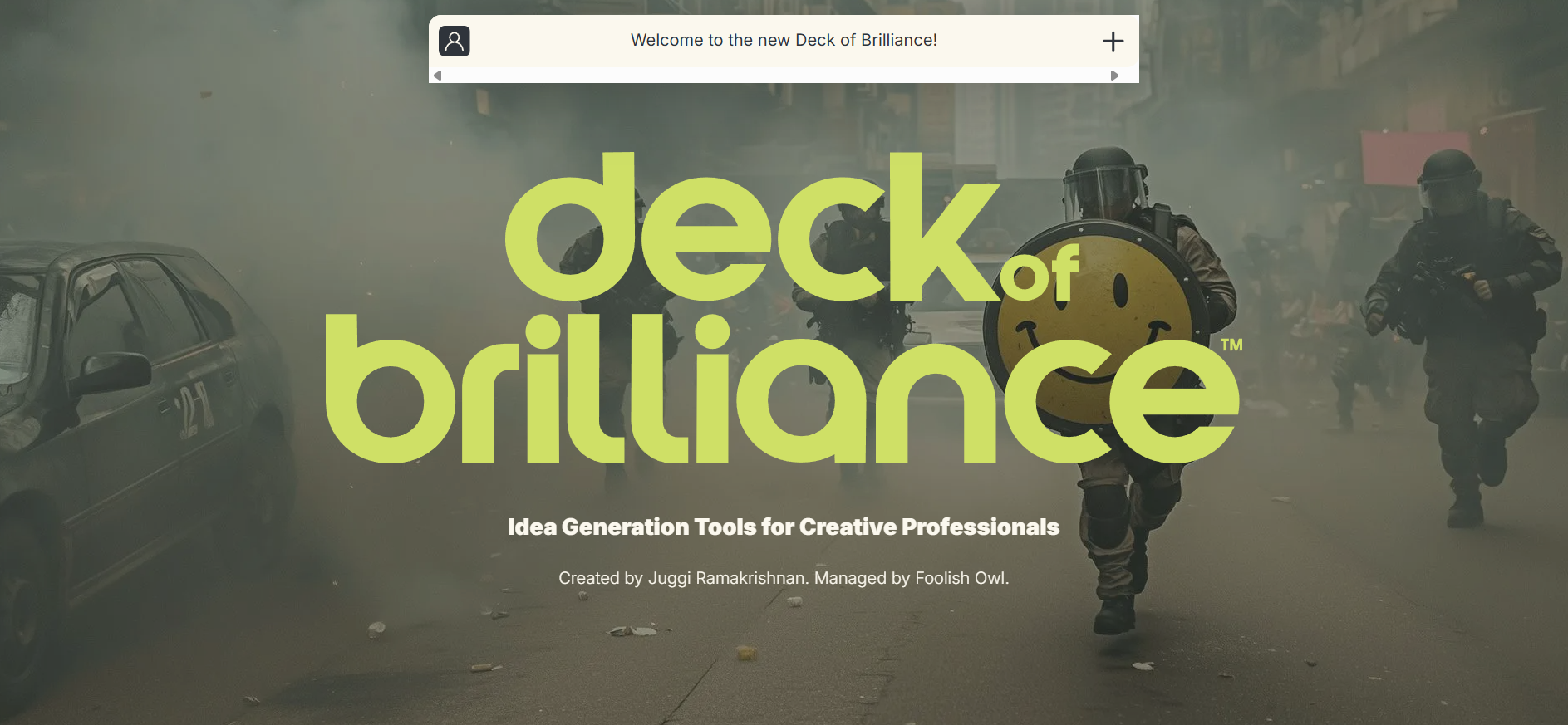1568x725 pixels.
Task: Click the horizontal scrollbar track in banner
Action: (776, 76)
